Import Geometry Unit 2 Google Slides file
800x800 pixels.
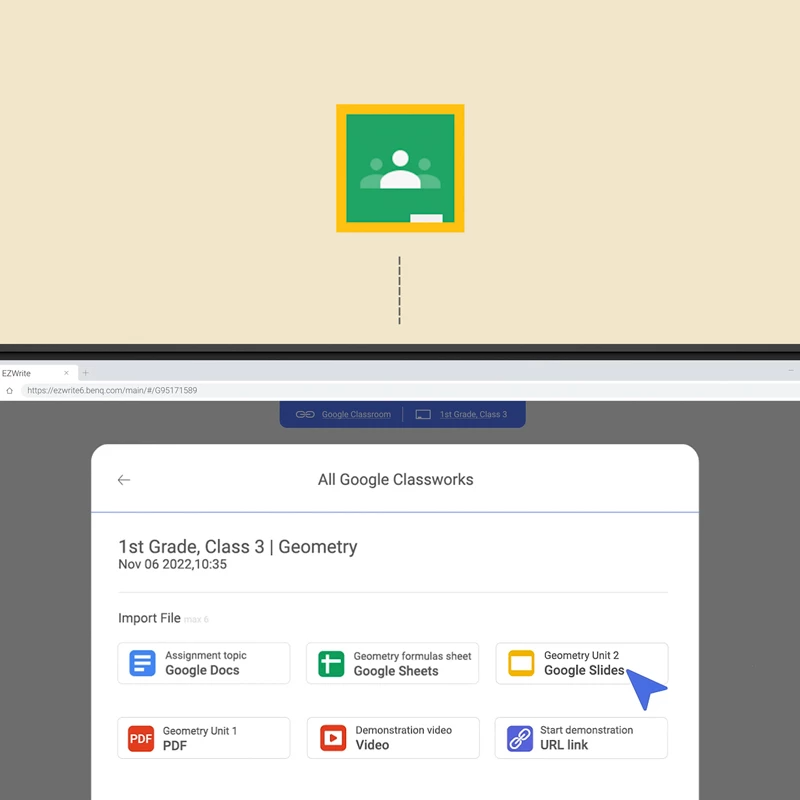[582, 663]
